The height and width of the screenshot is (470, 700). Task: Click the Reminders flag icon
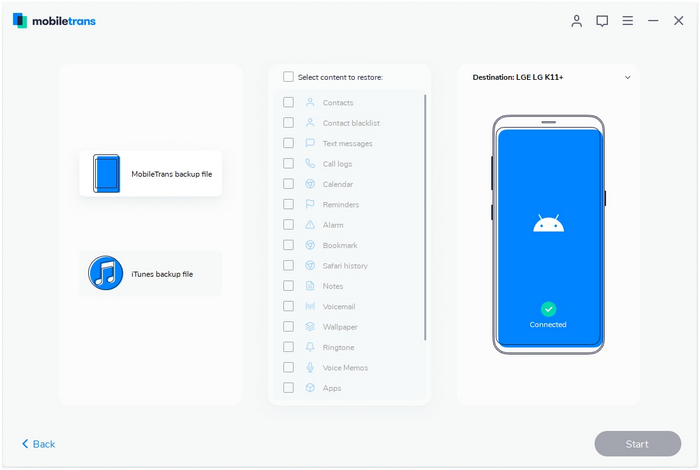(x=310, y=204)
